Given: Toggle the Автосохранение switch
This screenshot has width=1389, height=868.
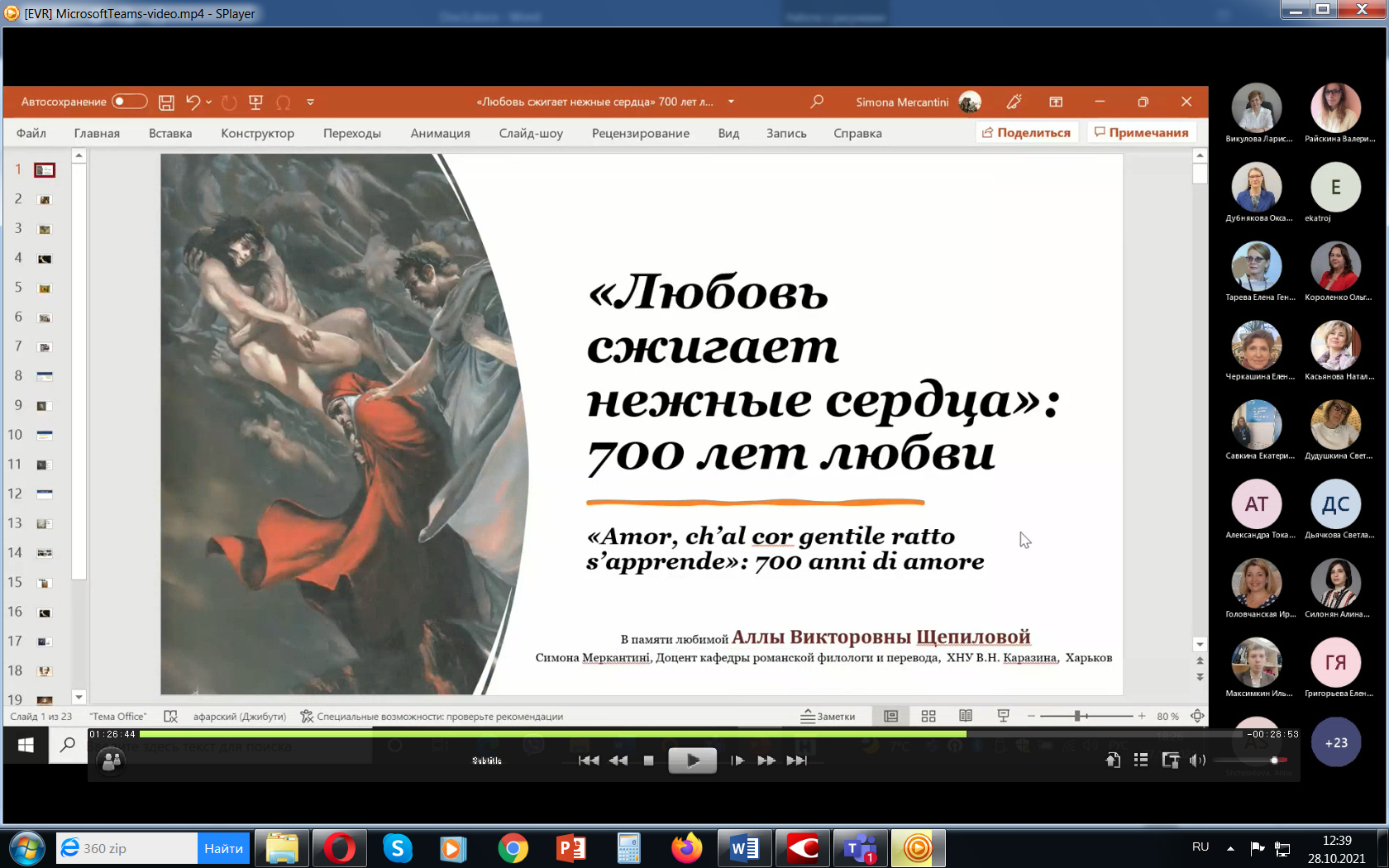Looking at the screenshot, I should pyautogui.click(x=129, y=102).
